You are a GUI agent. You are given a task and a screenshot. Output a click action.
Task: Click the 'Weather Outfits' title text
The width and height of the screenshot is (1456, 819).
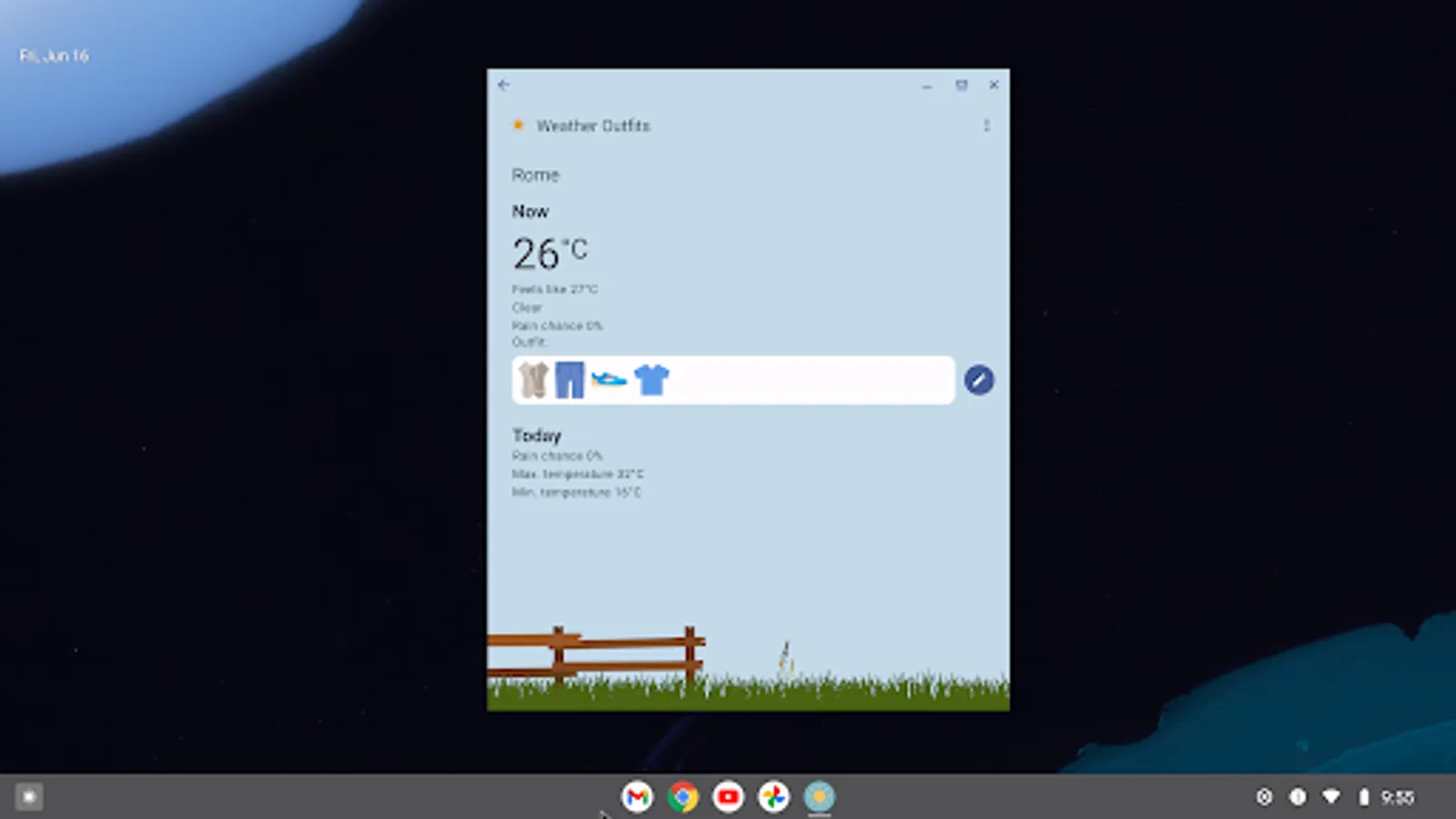tap(593, 126)
